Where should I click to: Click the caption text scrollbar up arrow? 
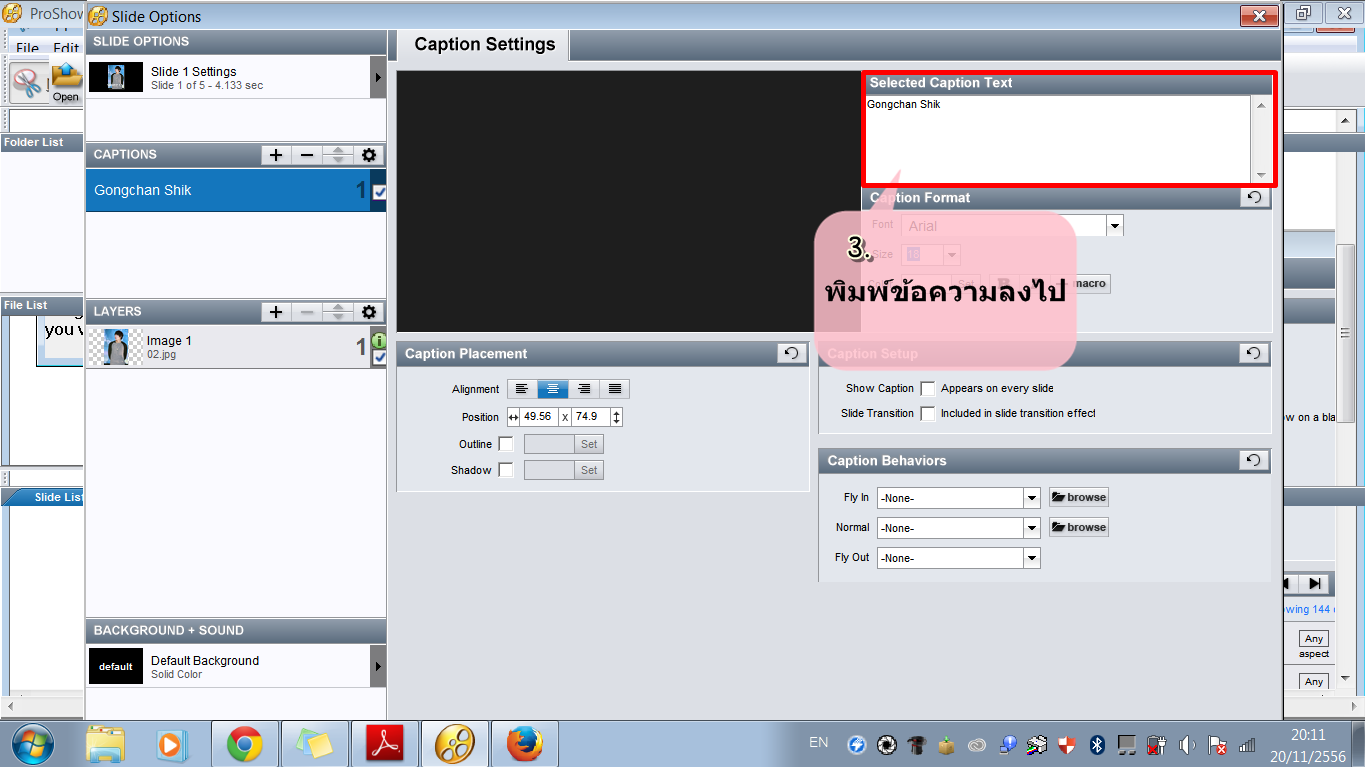pos(1261,105)
